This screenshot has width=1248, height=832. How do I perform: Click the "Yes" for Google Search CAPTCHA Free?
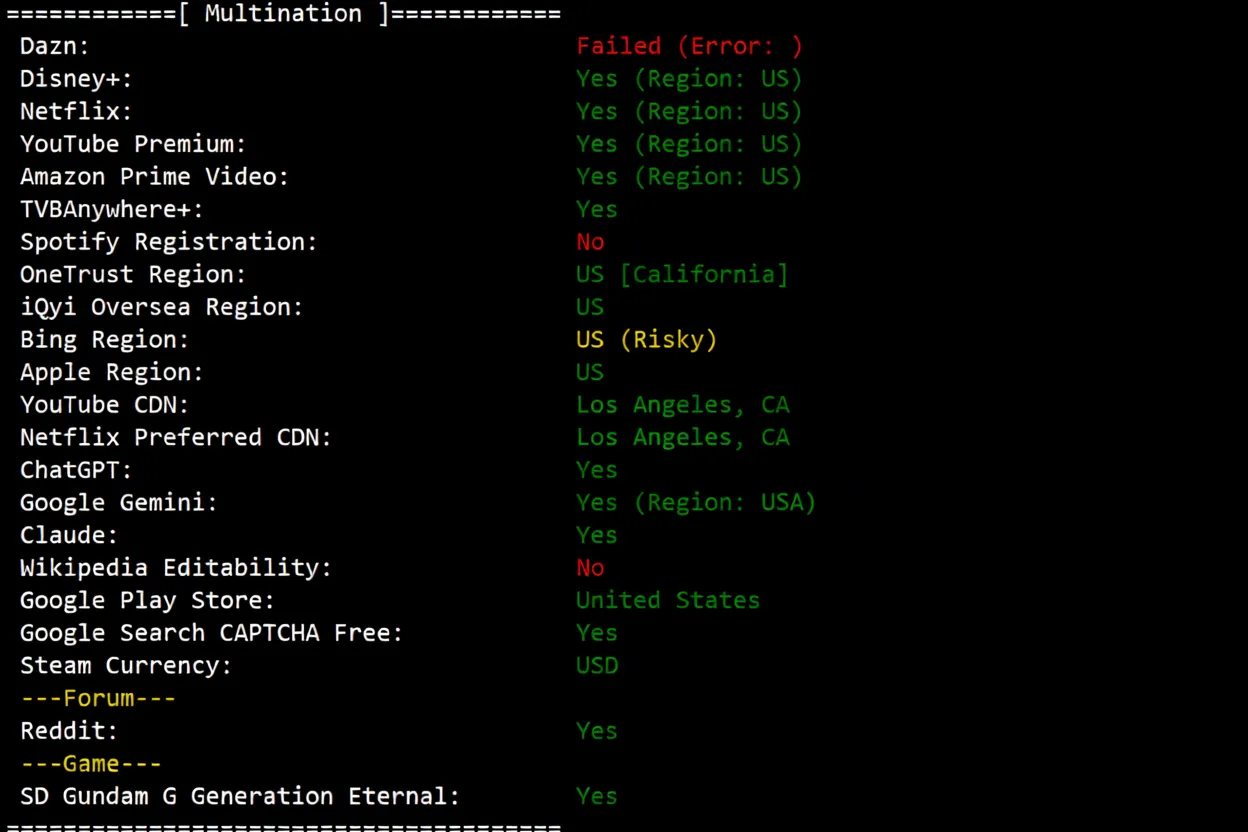(597, 633)
